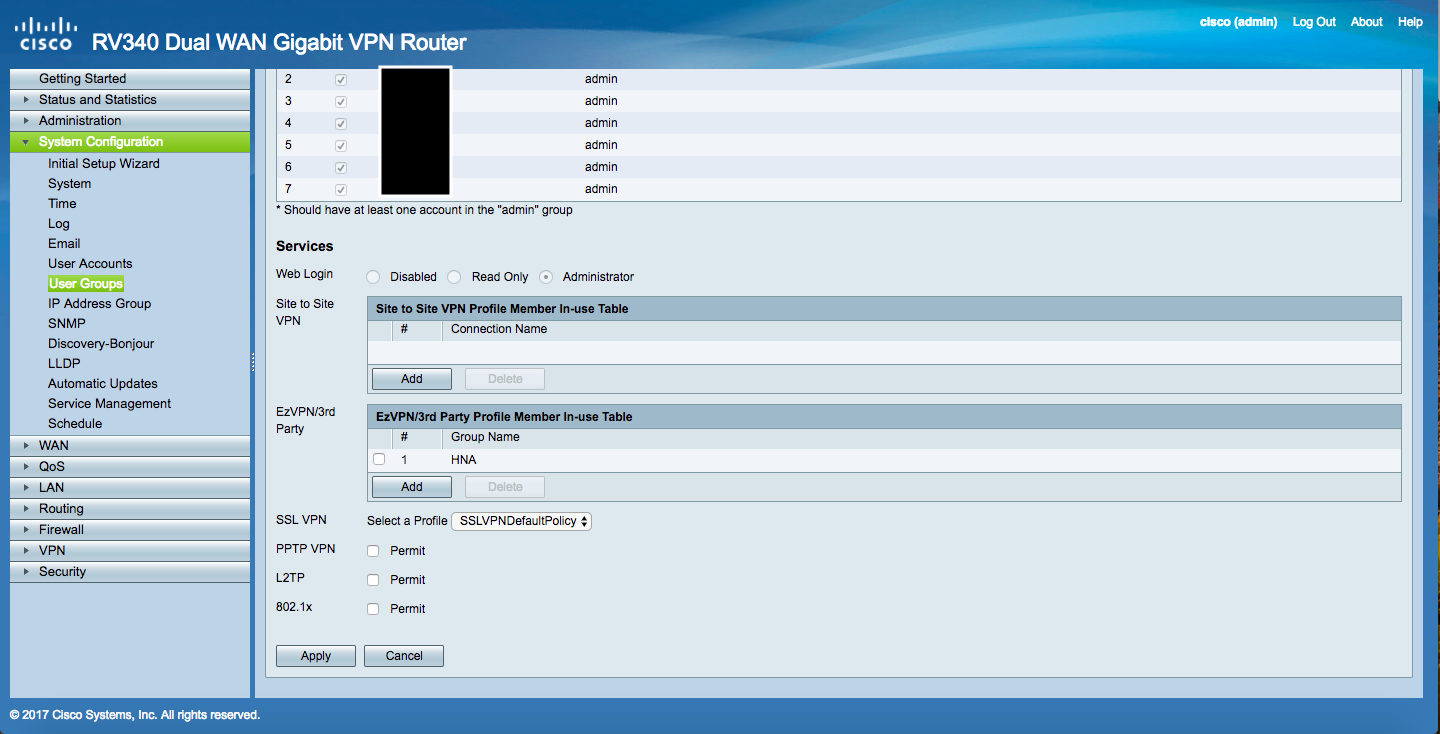Click sidebar splitter handle
Image resolution: width=1440 pixels, height=734 pixels.
coord(253,363)
